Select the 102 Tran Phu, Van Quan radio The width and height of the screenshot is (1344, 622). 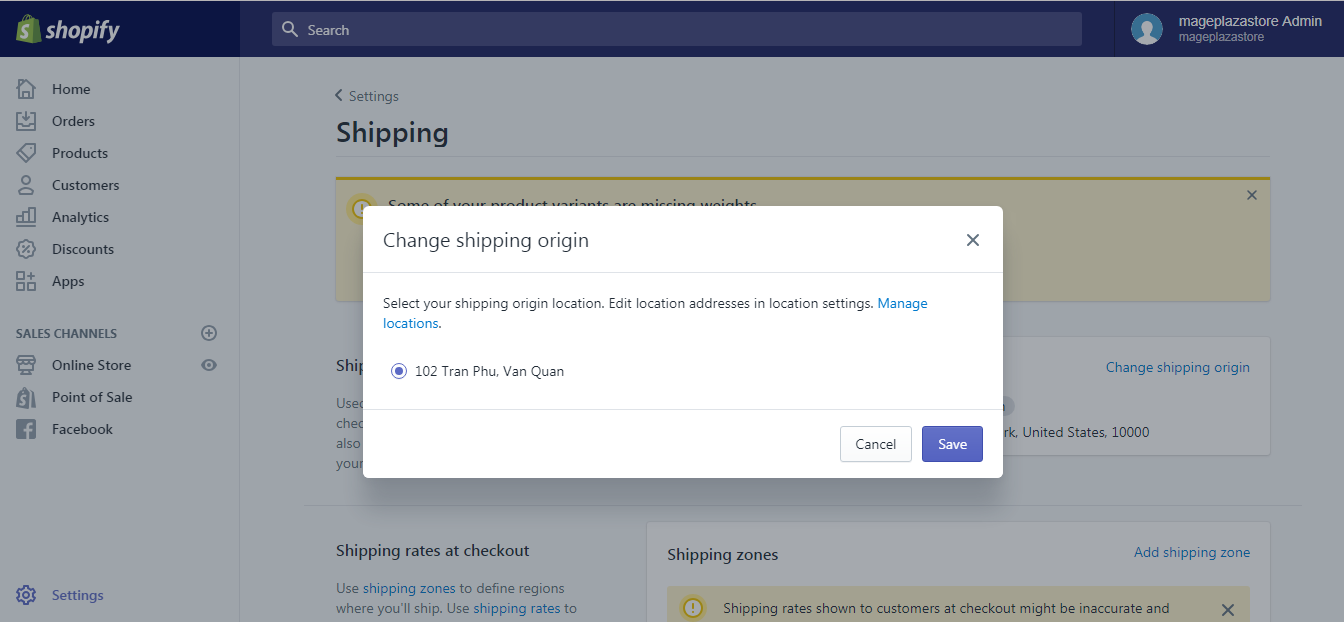(x=399, y=371)
